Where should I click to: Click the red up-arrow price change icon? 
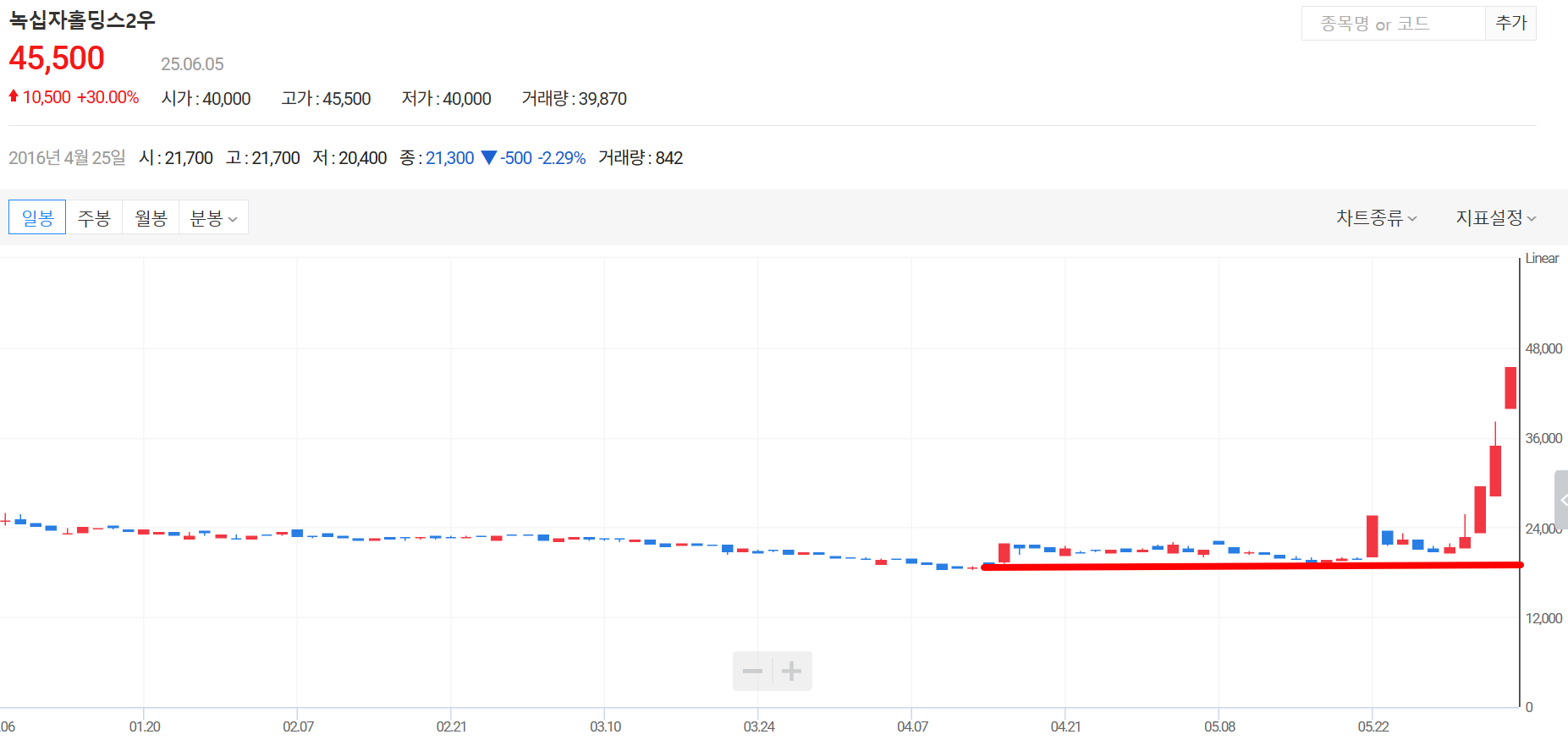click(14, 96)
